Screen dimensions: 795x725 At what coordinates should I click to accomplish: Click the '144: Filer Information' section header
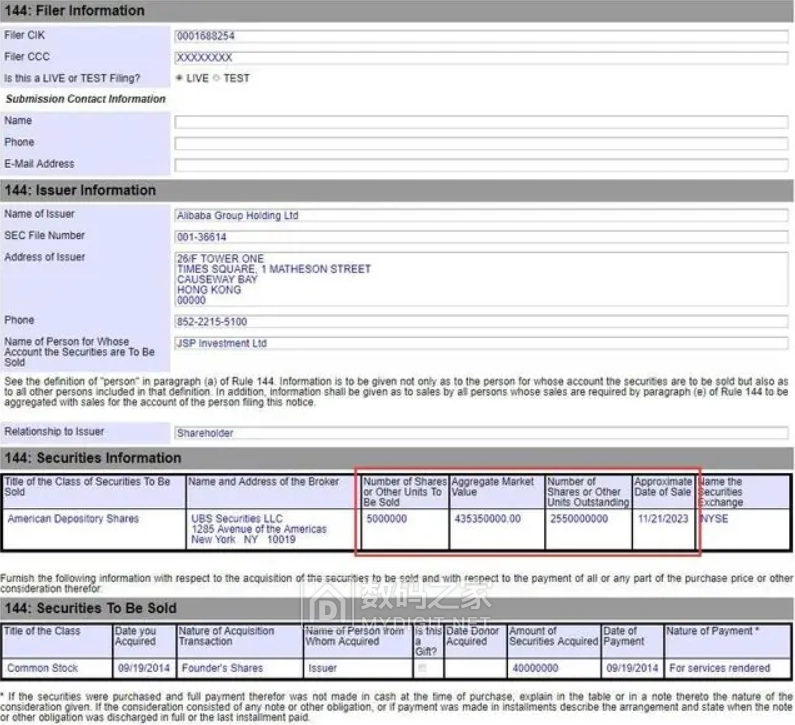point(397,11)
